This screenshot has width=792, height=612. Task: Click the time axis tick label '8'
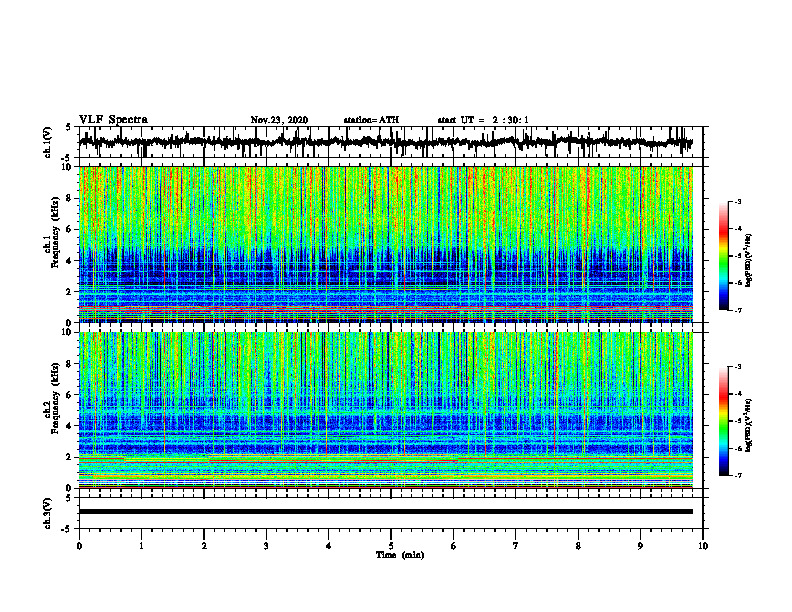click(578, 546)
